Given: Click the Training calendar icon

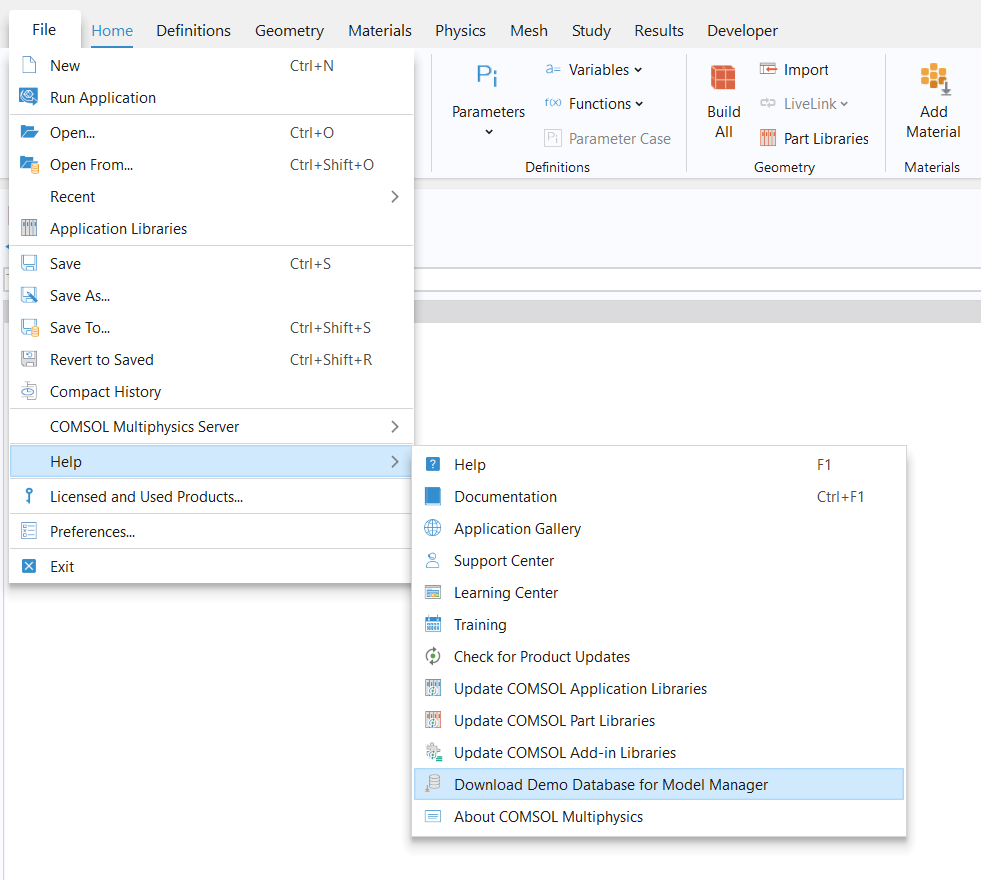Looking at the screenshot, I should point(432,624).
